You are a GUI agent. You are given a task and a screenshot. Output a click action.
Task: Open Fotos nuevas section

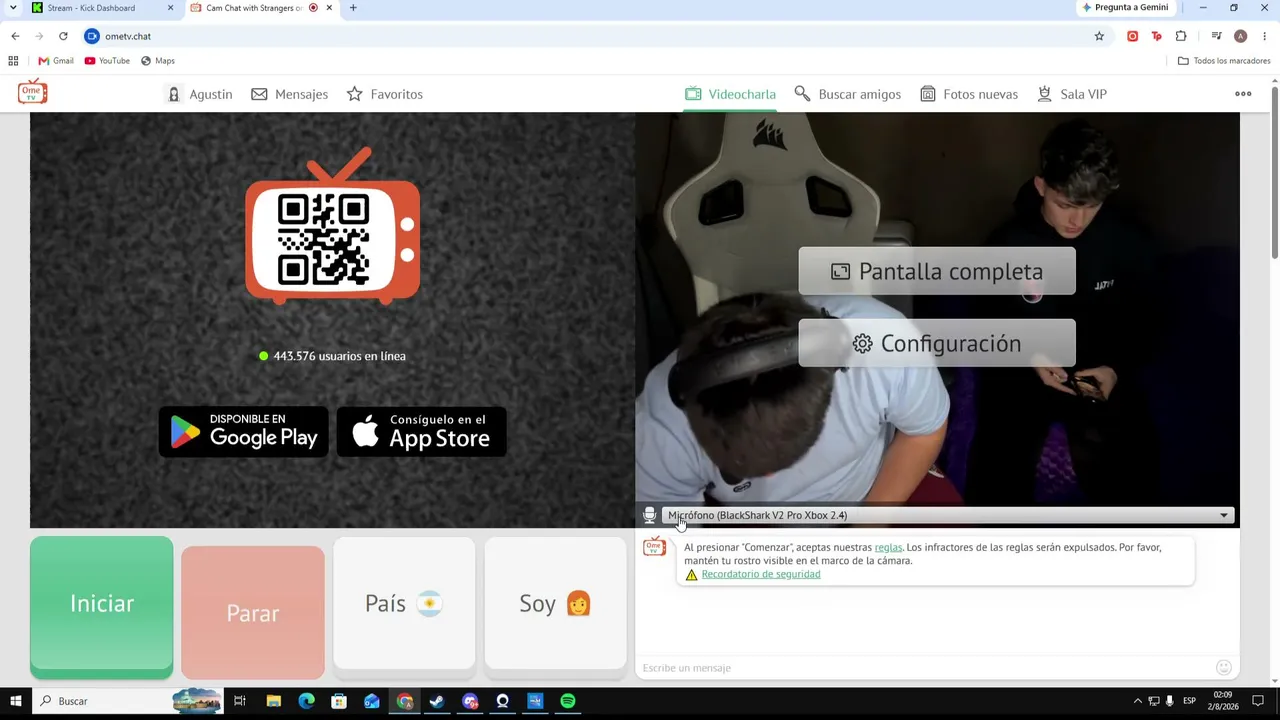pos(968,94)
